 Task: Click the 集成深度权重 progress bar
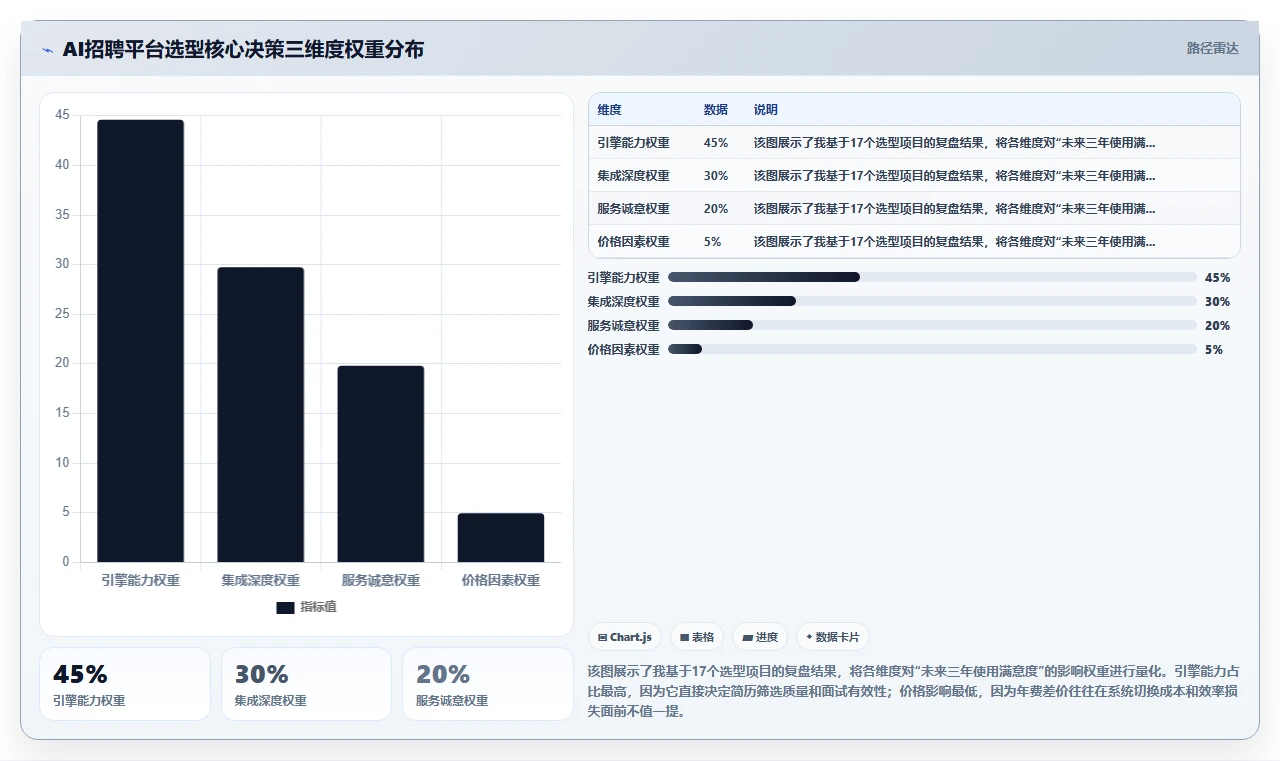[932, 301]
